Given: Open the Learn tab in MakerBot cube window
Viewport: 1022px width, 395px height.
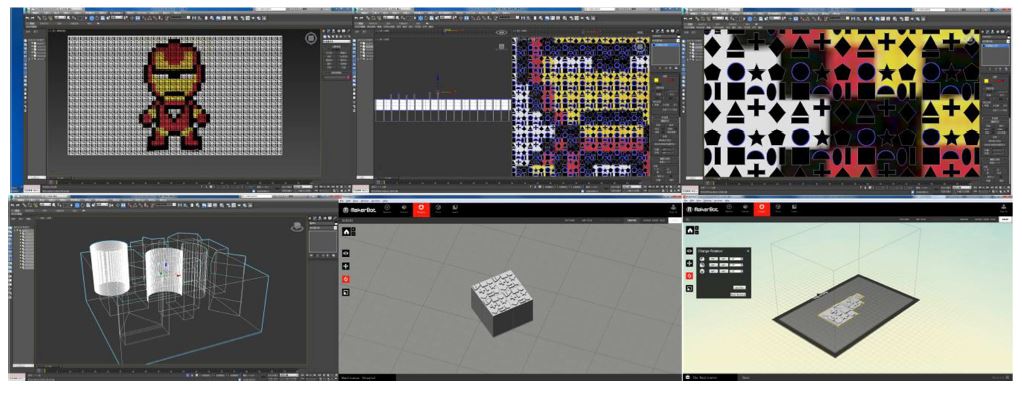Looking at the screenshot, I should pos(455,209).
